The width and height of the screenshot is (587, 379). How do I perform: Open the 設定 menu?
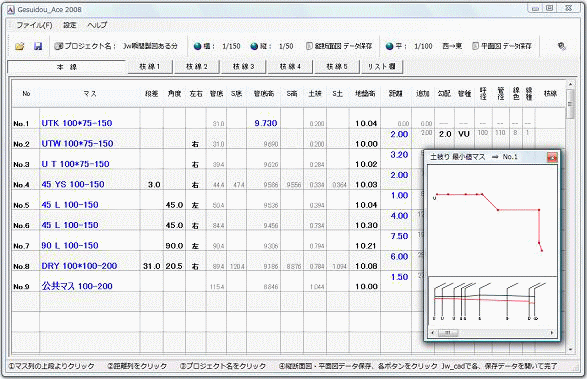(x=70, y=25)
